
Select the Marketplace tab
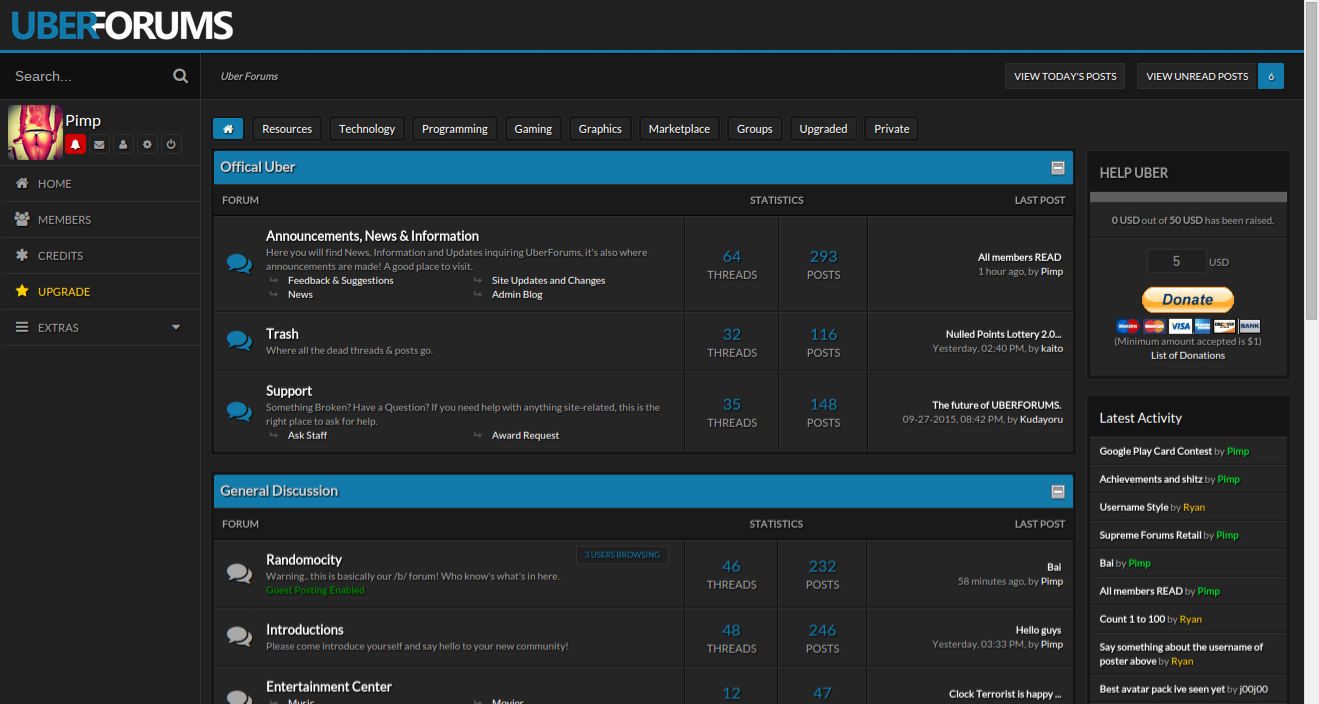679,129
